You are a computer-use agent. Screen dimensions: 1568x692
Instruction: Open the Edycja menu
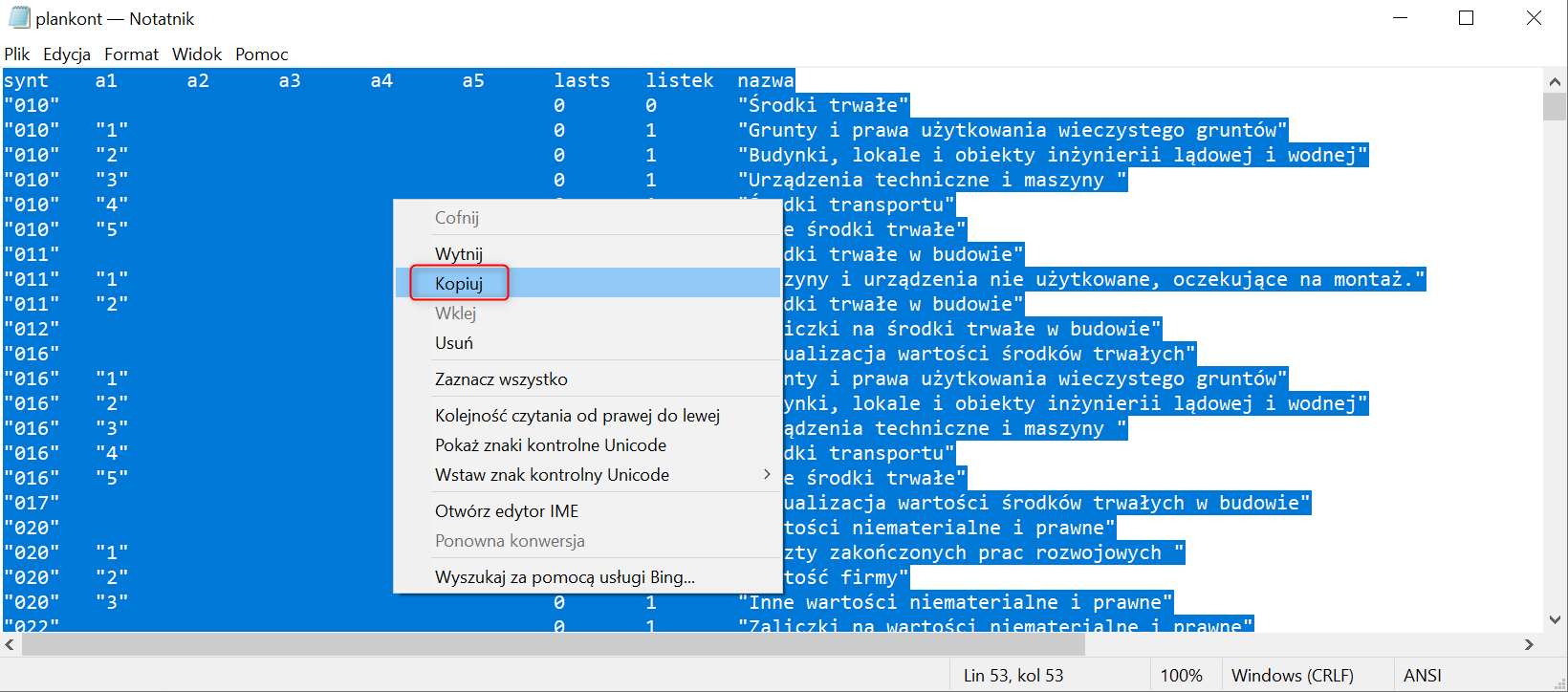pos(67,54)
